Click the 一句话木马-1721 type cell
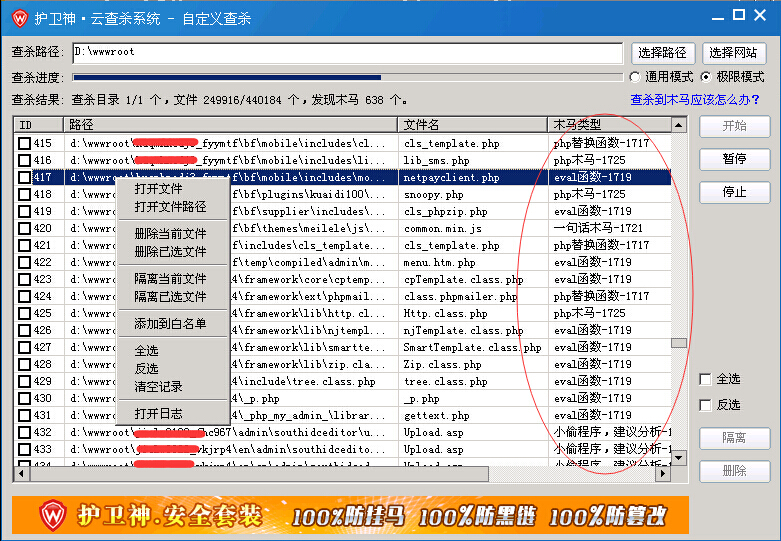Screen dimensions: 781x541 pos(598,228)
